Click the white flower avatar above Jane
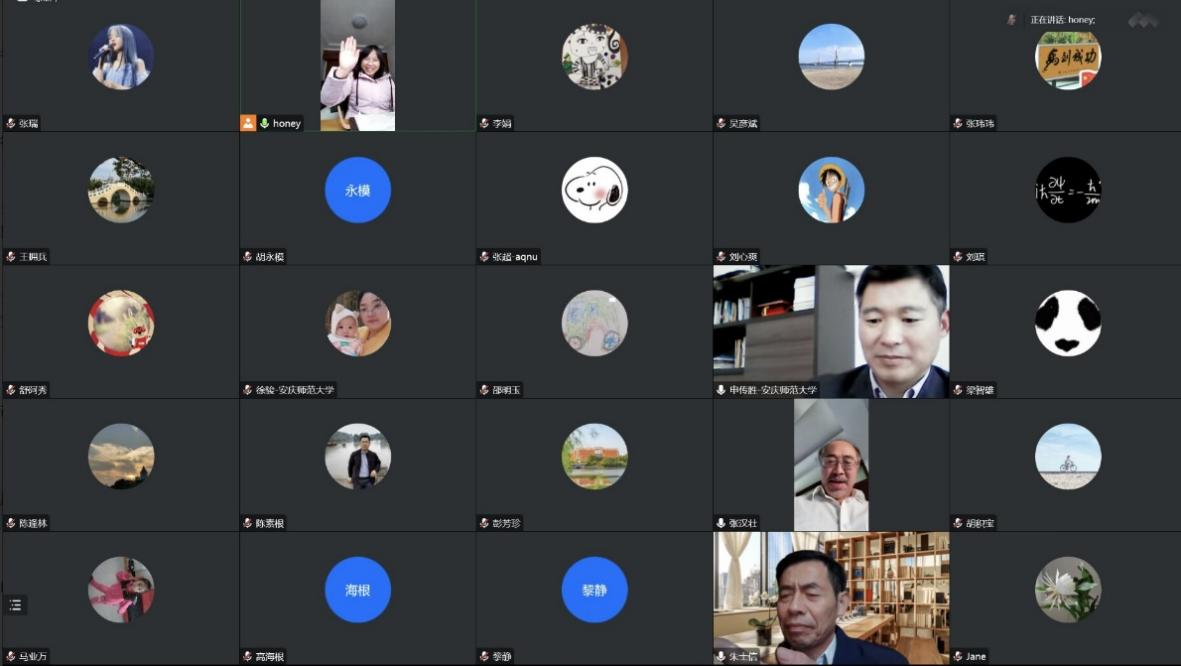The width and height of the screenshot is (1181, 666). click(1067, 590)
